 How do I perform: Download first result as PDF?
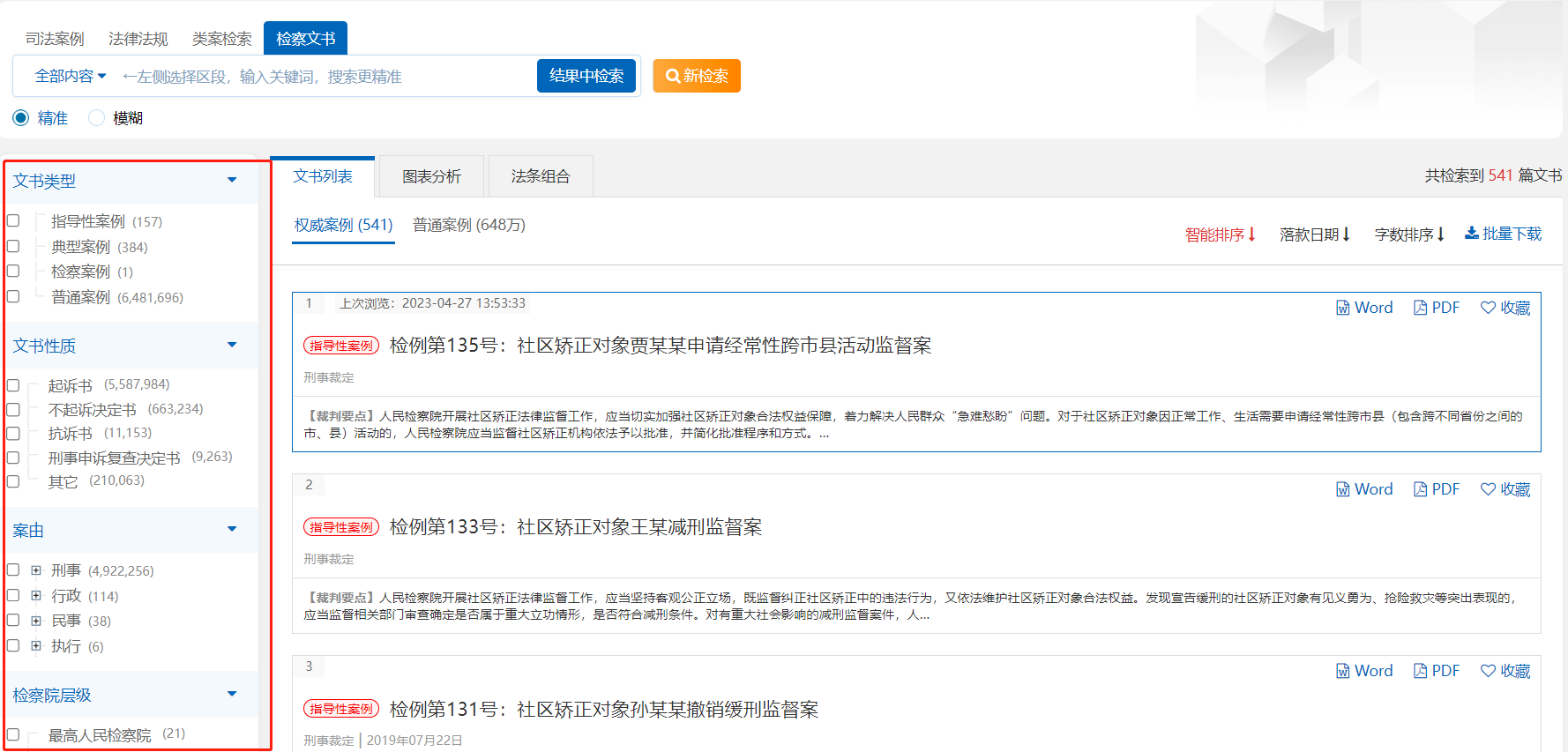(x=1436, y=308)
